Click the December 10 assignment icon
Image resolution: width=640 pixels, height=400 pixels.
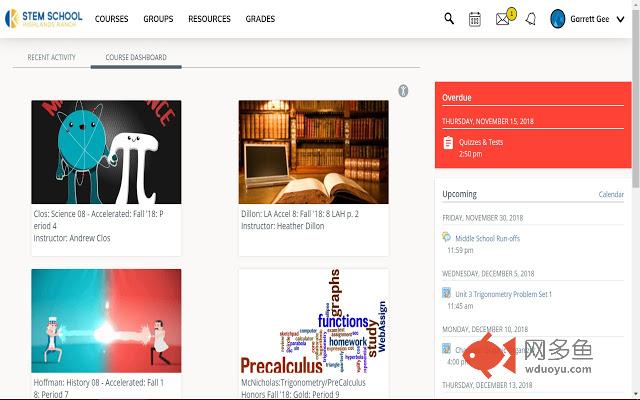tap(447, 349)
